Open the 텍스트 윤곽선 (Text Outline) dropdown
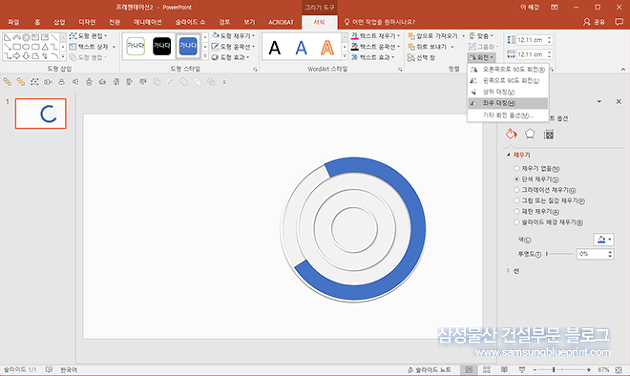Screen dimensions: 630x376 click(376, 47)
